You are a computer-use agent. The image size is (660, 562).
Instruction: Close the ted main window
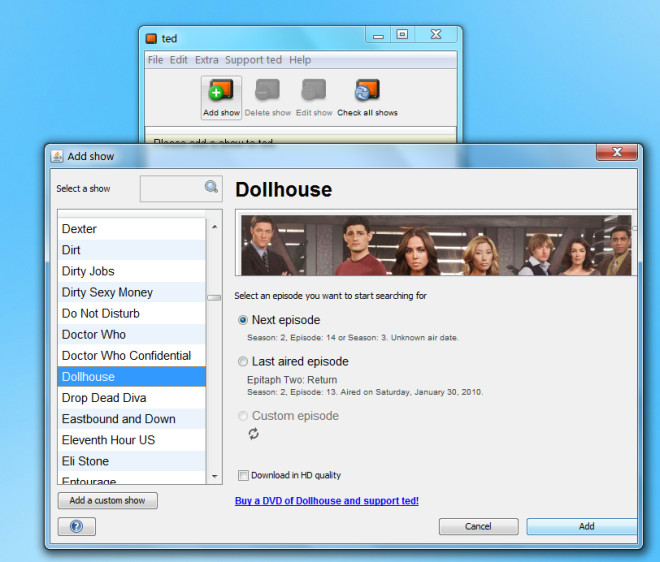pyautogui.click(x=436, y=35)
